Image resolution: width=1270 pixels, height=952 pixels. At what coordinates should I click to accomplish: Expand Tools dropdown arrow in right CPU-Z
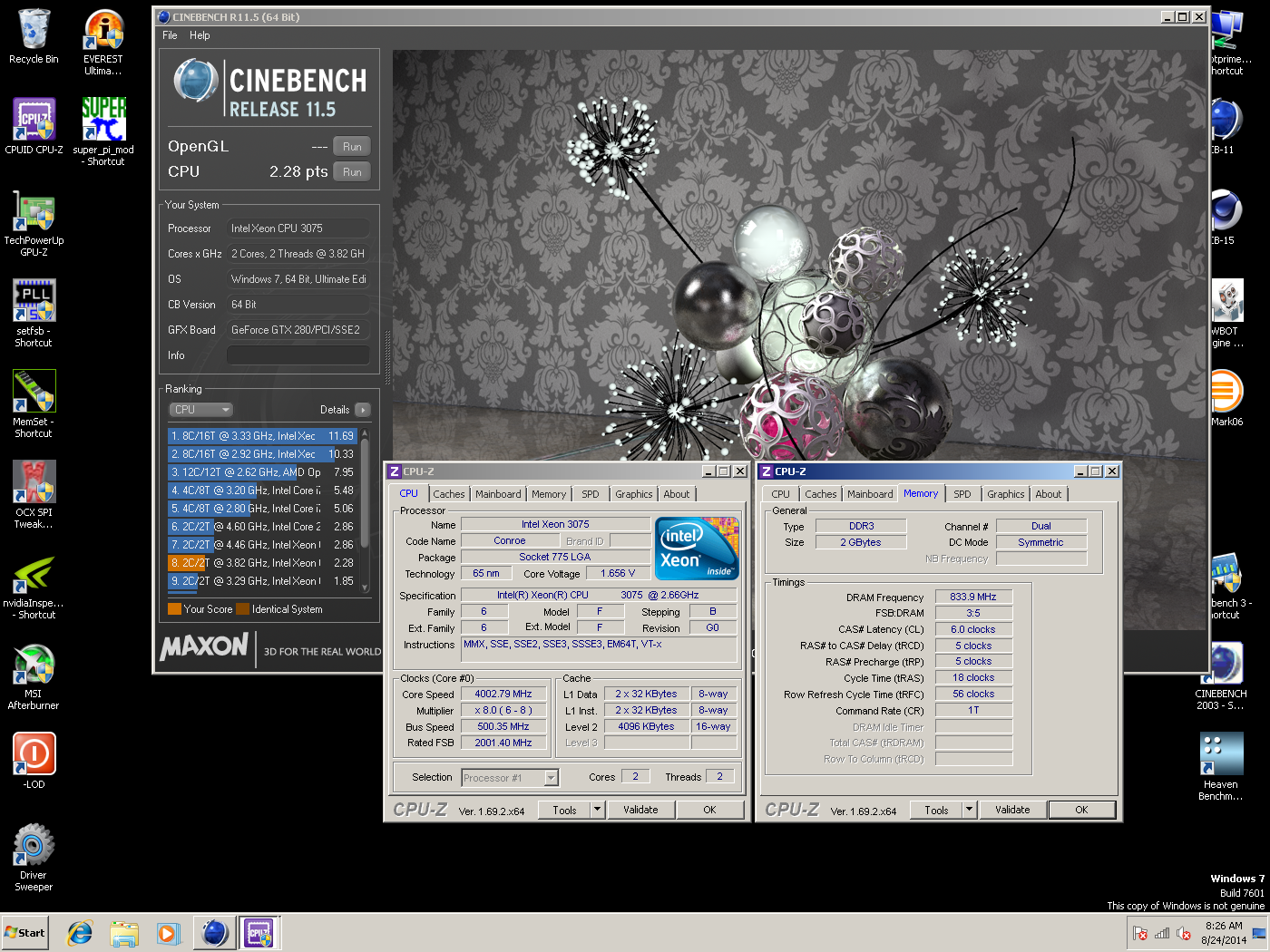[x=969, y=811]
